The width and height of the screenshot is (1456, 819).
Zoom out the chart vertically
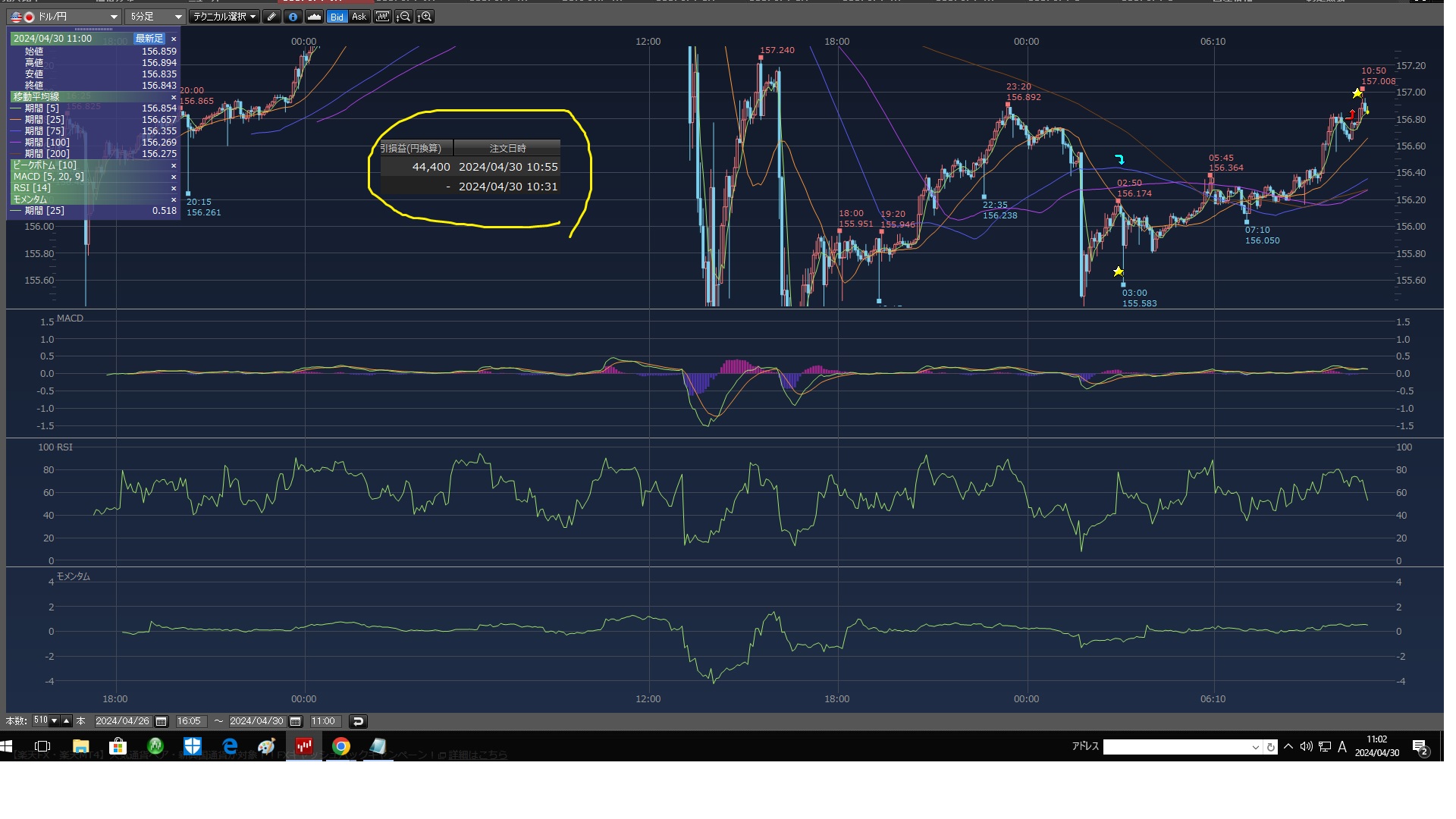[x=403, y=17]
